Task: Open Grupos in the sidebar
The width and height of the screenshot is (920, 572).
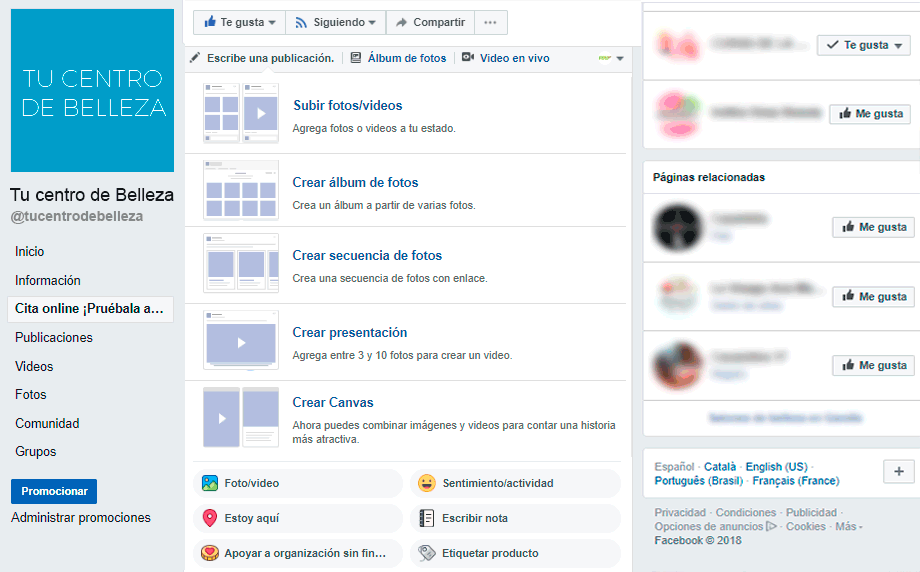Action: click(x=36, y=451)
